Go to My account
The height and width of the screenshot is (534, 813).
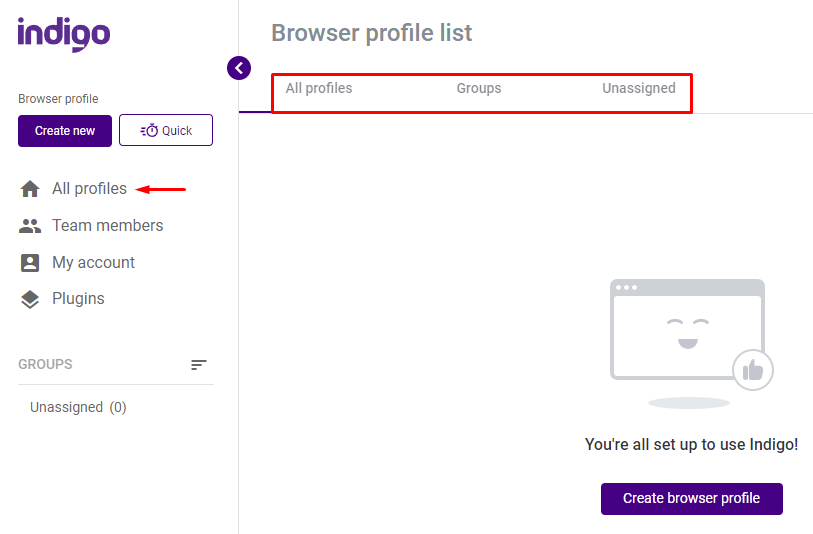coord(93,262)
